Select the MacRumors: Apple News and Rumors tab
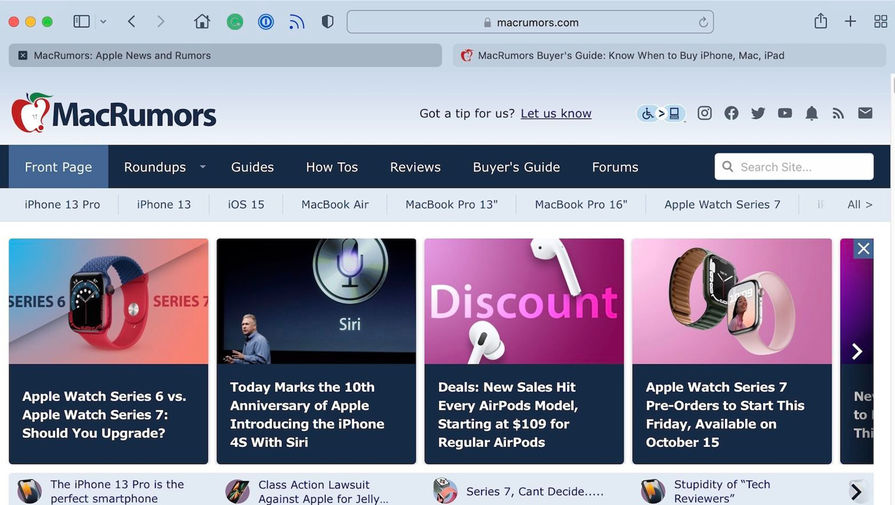 (225, 55)
